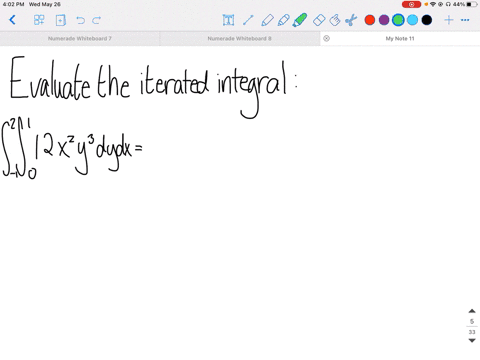Tap the total page count 33
This screenshot has height=360, width=480.
pyautogui.click(x=472, y=332)
